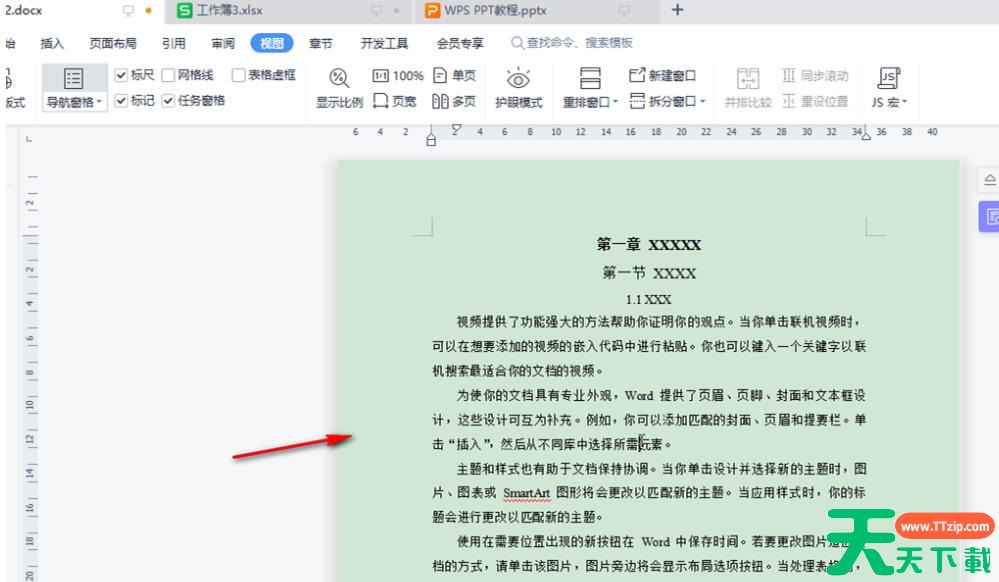Open the 会员专享 member exclusive tab

460,43
